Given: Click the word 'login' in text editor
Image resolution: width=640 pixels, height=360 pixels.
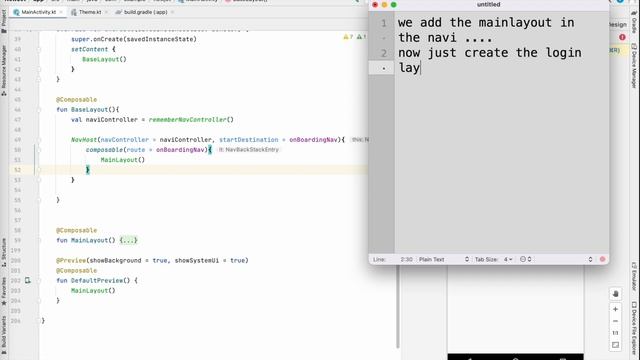Looking at the screenshot, I should (x=563, y=53).
